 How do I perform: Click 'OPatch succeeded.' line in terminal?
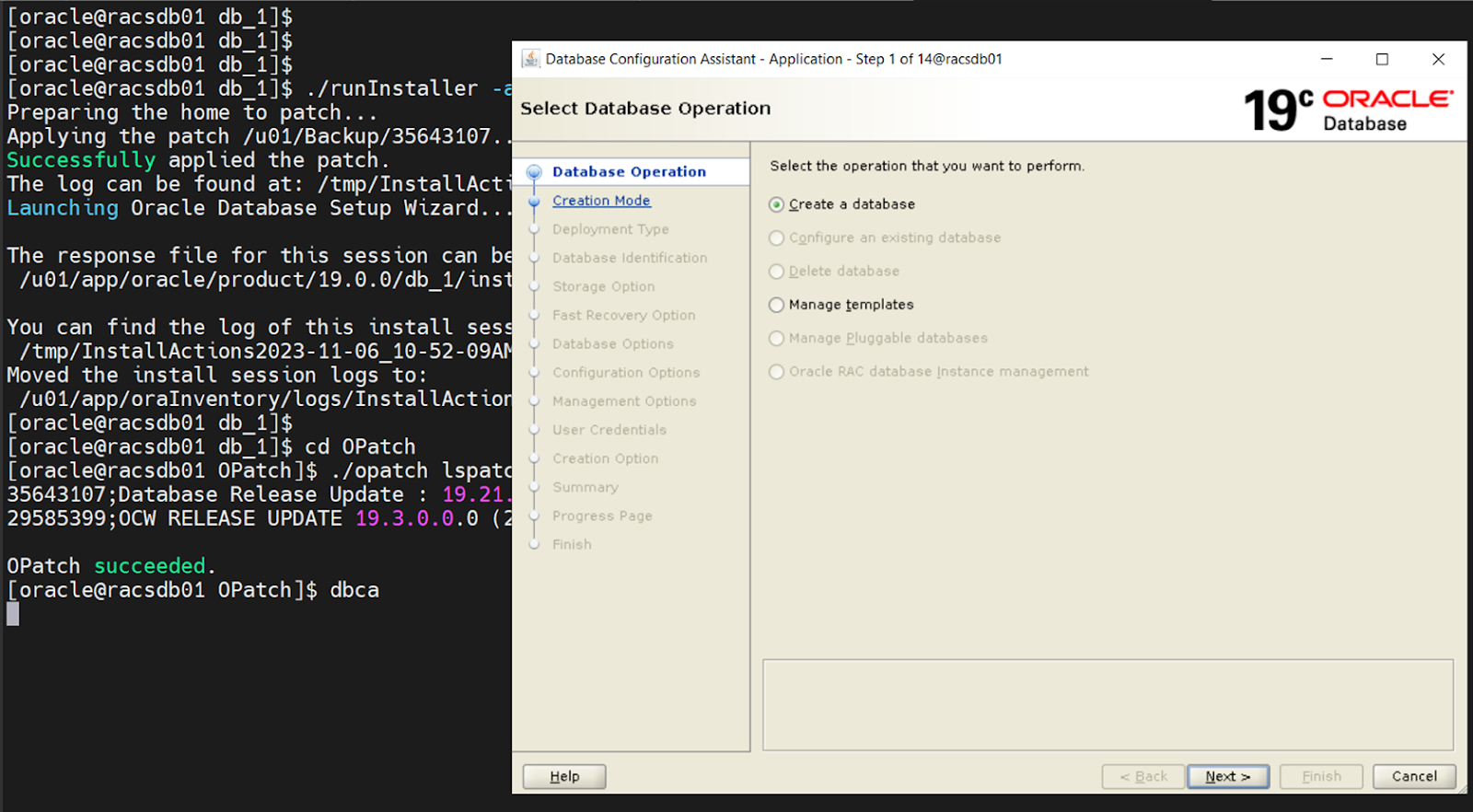pos(110,566)
